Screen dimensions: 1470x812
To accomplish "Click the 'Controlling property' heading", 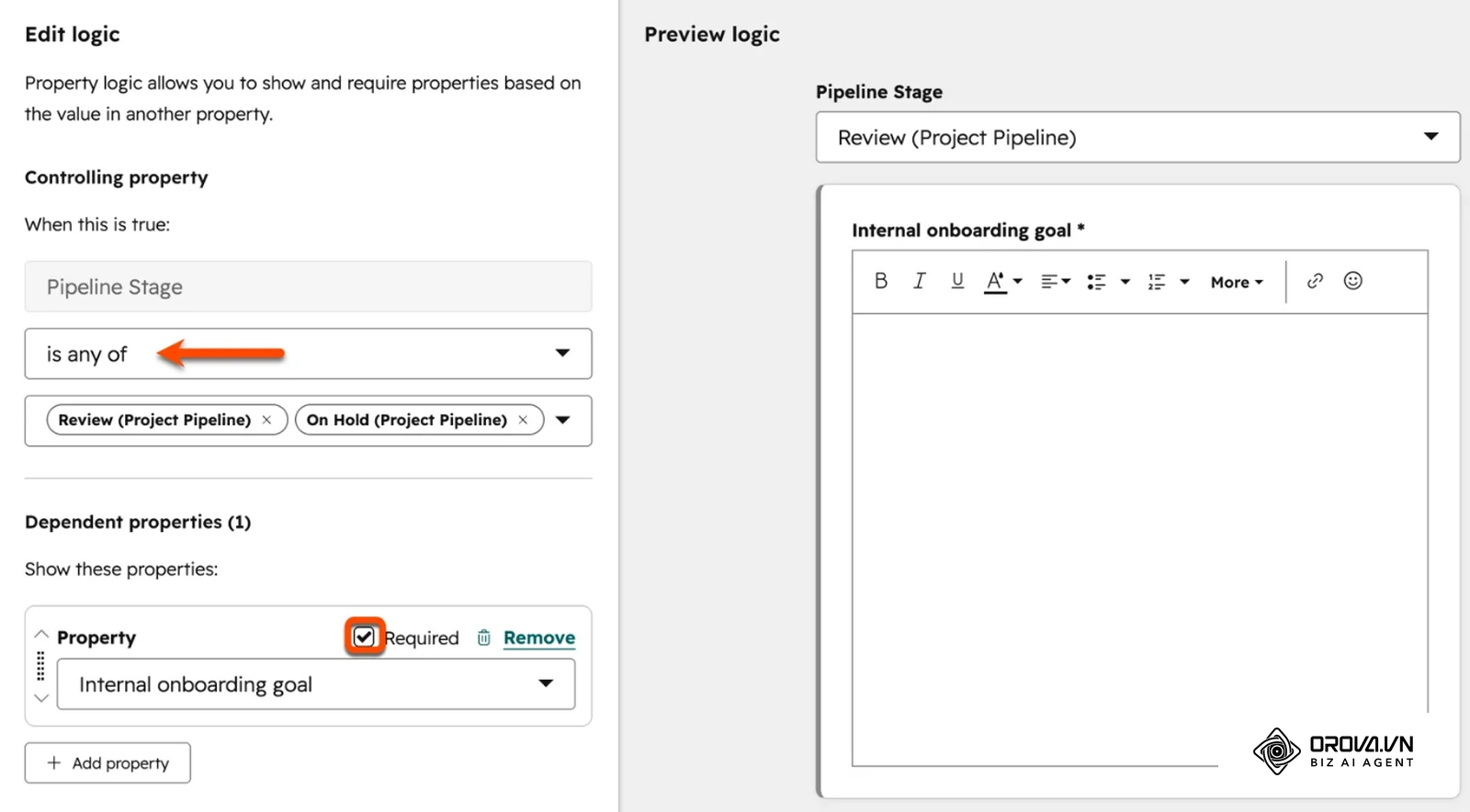I will pyautogui.click(x=117, y=177).
